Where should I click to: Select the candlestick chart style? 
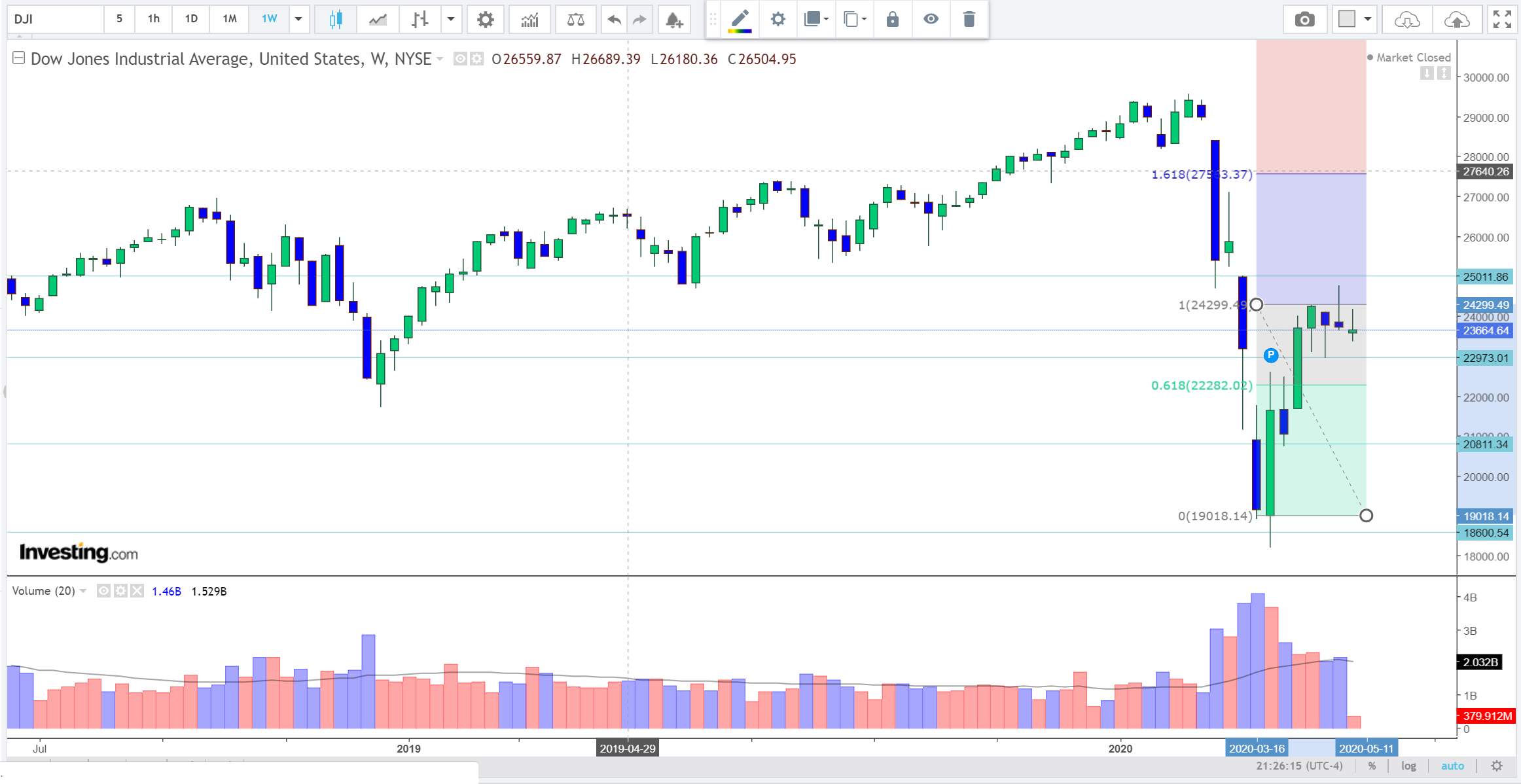[x=336, y=19]
